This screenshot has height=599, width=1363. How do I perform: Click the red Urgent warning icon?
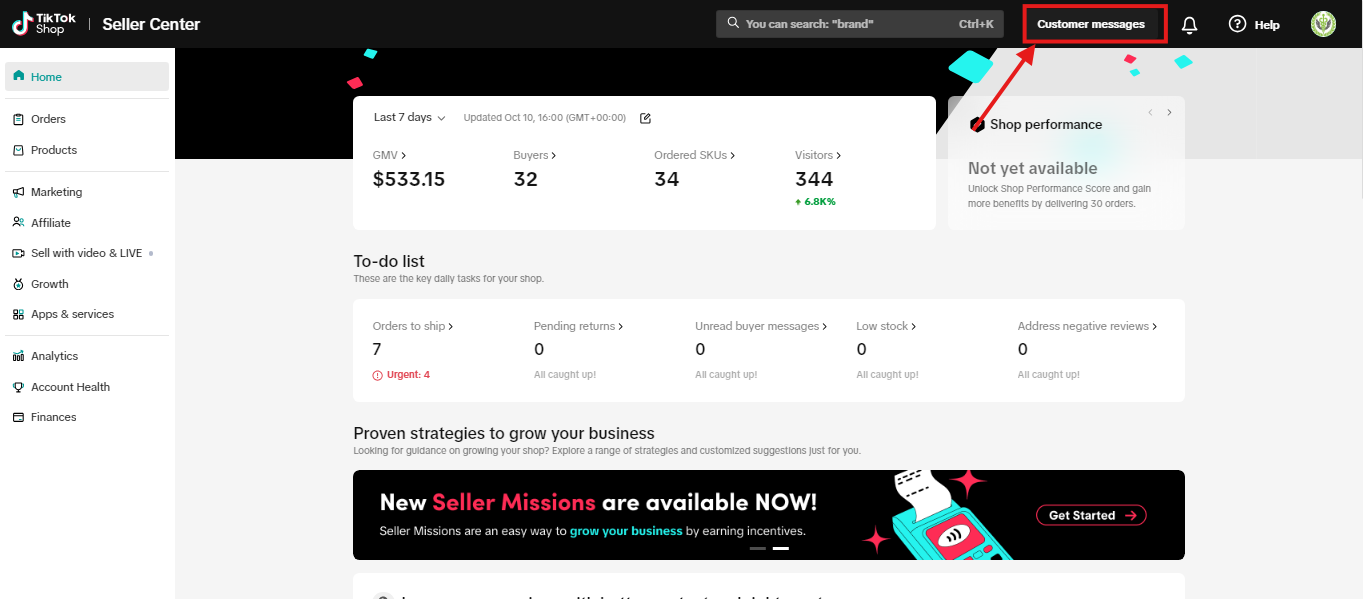[x=377, y=375]
